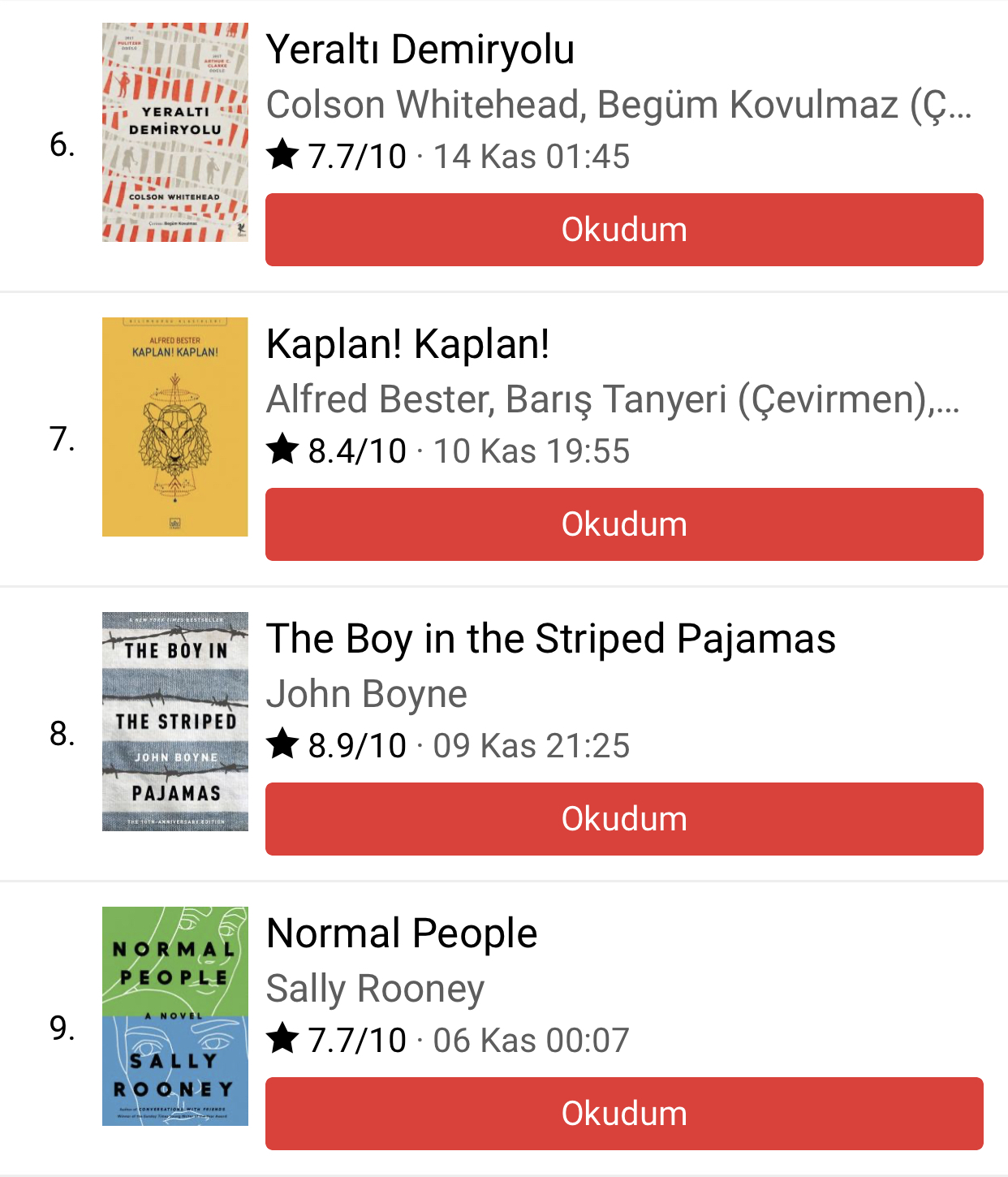The image size is (1008, 1177).
Task: Open The Boy in the Striped Pajamas cover
Action: coord(174,722)
